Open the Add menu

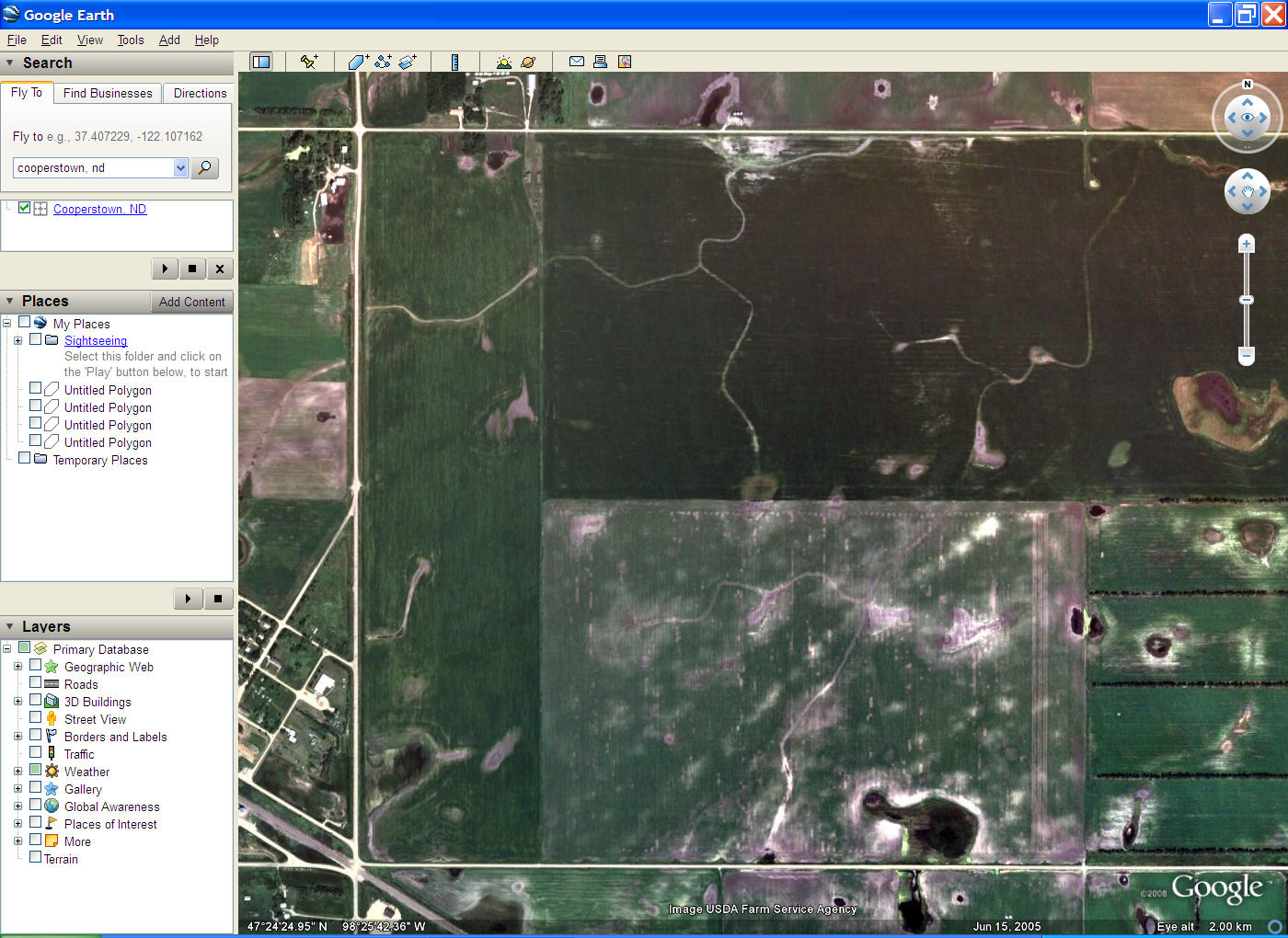point(169,40)
